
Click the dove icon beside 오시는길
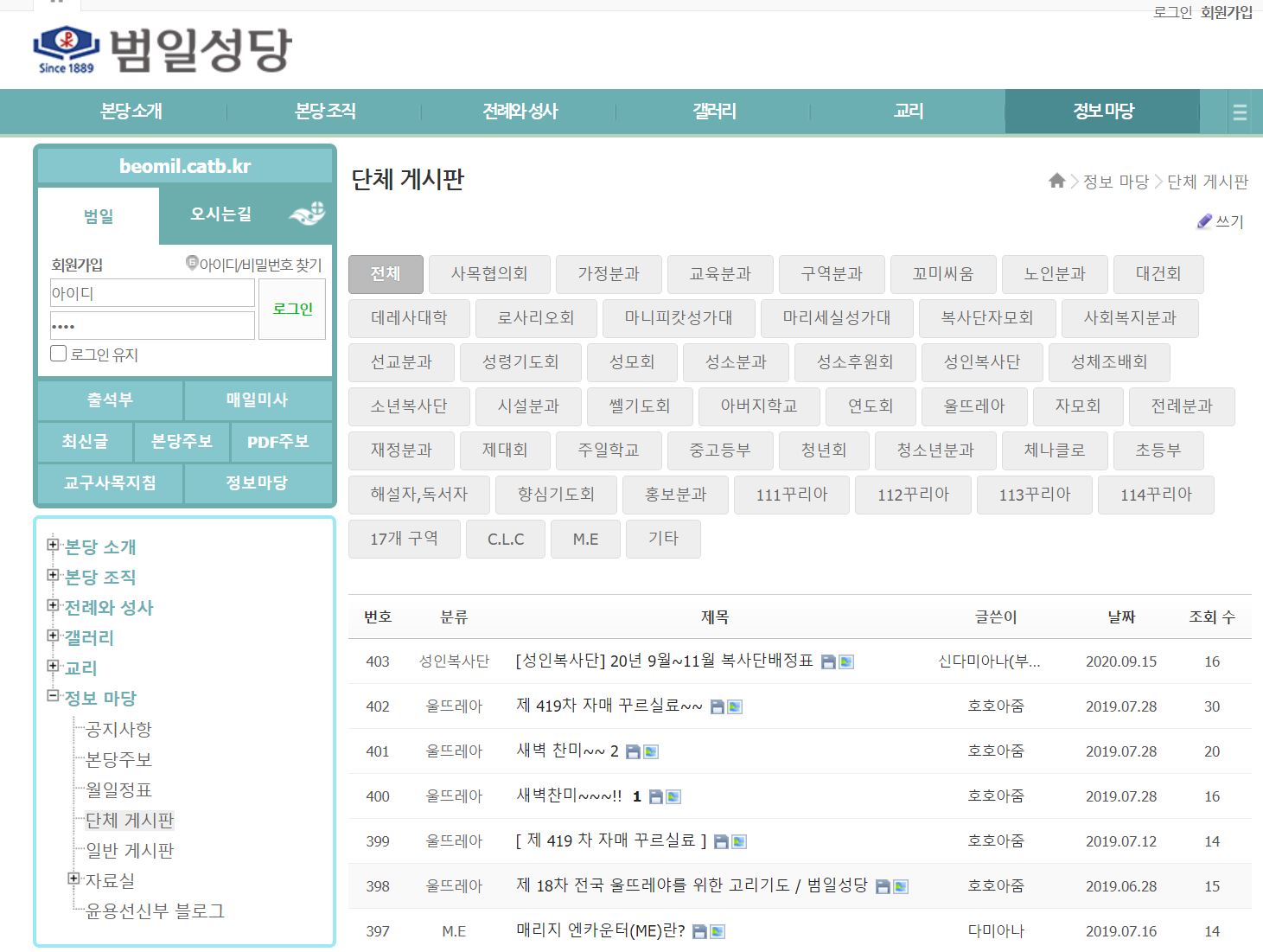[x=307, y=213]
